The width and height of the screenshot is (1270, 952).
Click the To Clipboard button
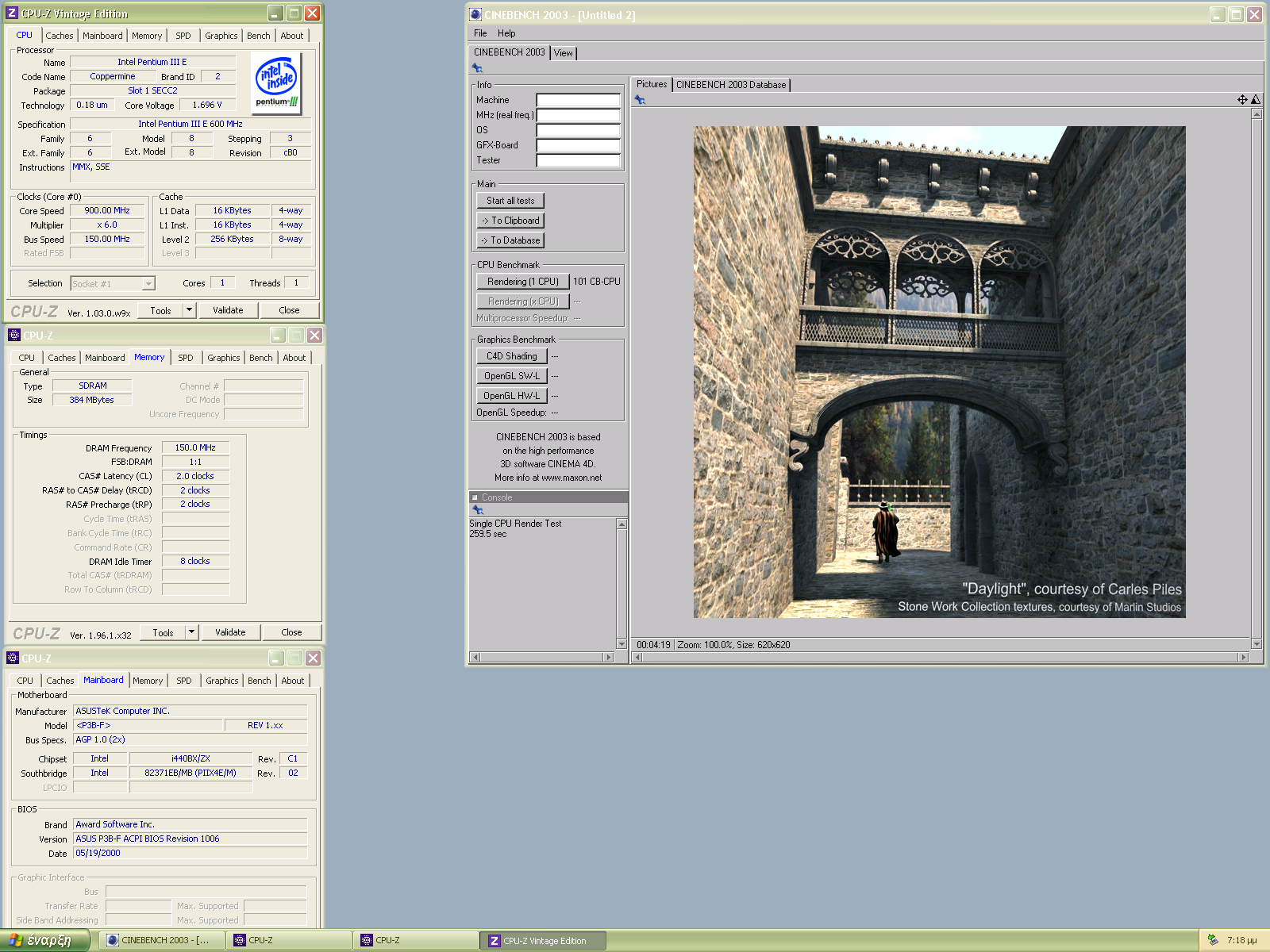coord(510,221)
